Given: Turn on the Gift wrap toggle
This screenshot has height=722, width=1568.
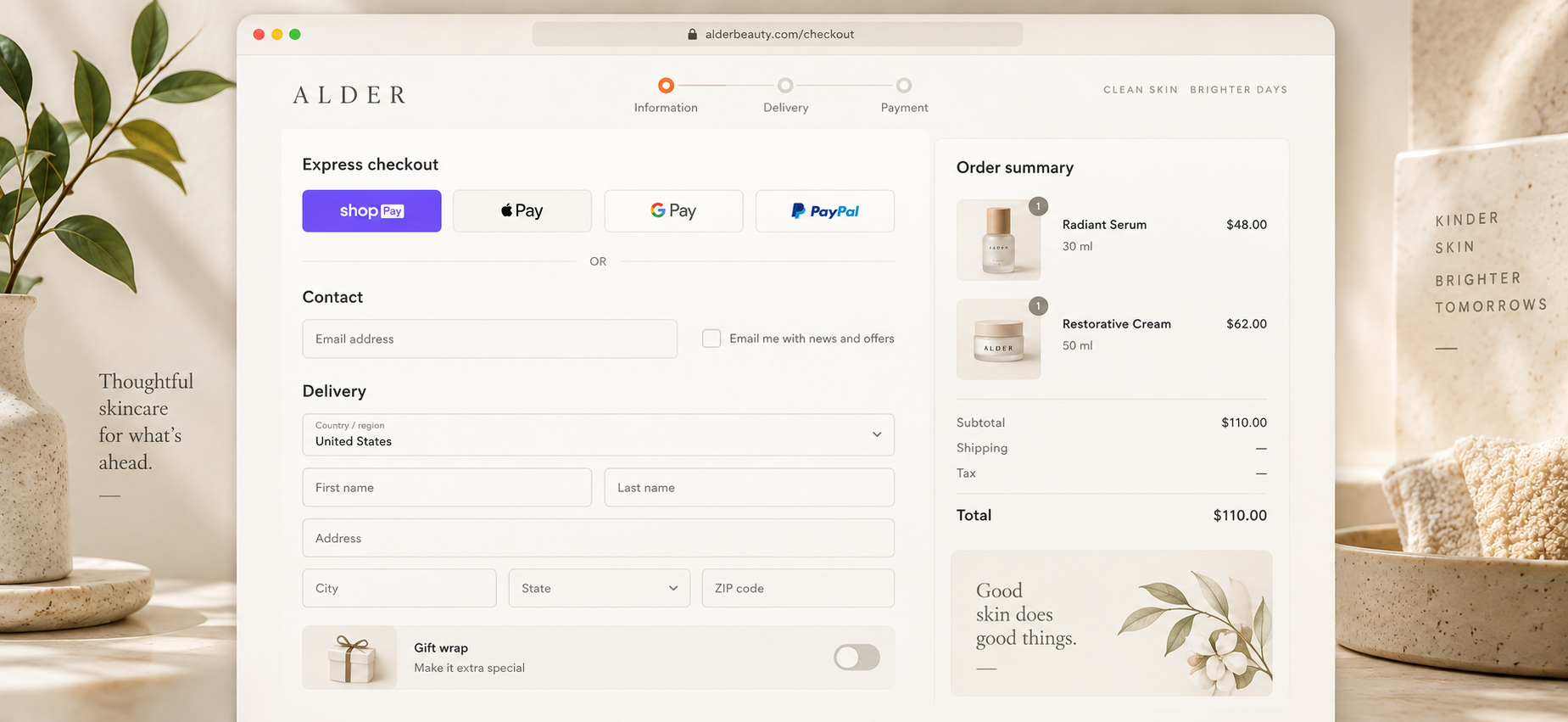Looking at the screenshot, I should [857, 658].
